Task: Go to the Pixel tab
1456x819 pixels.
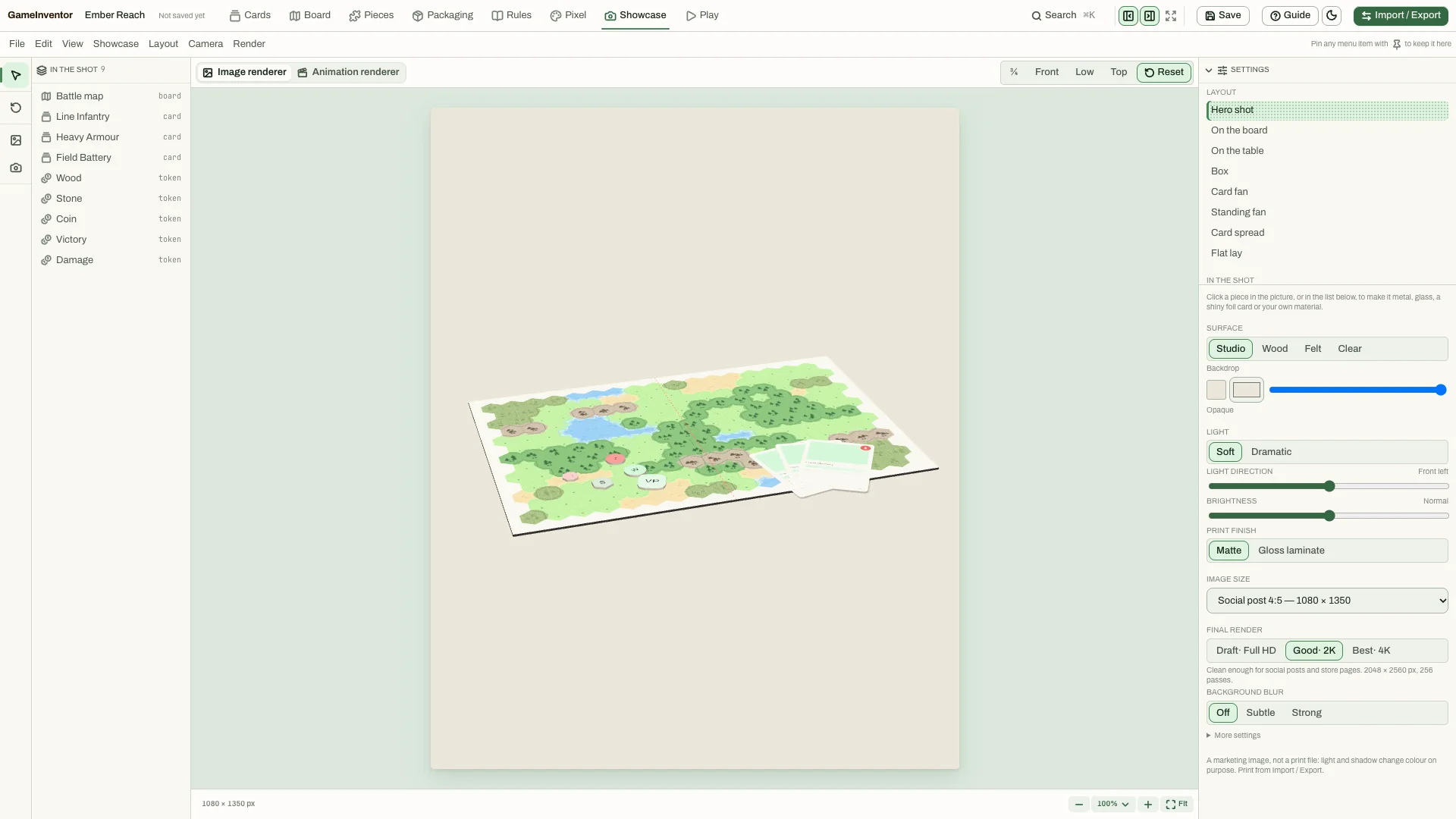Action: [x=568, y=15]
